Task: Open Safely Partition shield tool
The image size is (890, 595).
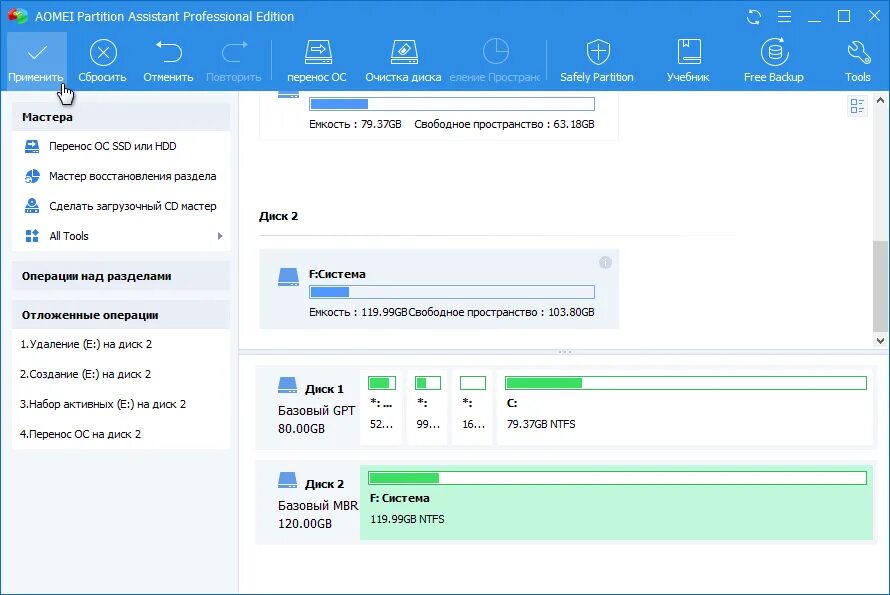Action: (x=597, y=61)
